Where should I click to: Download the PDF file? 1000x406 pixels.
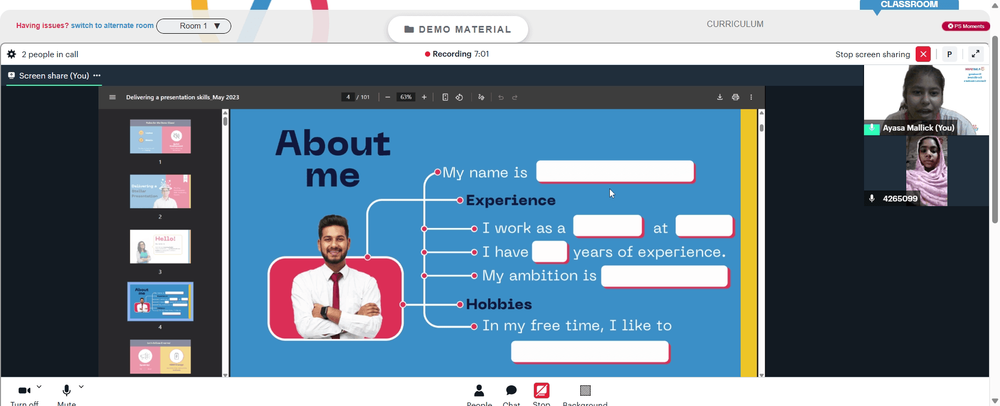pos(720,98)
